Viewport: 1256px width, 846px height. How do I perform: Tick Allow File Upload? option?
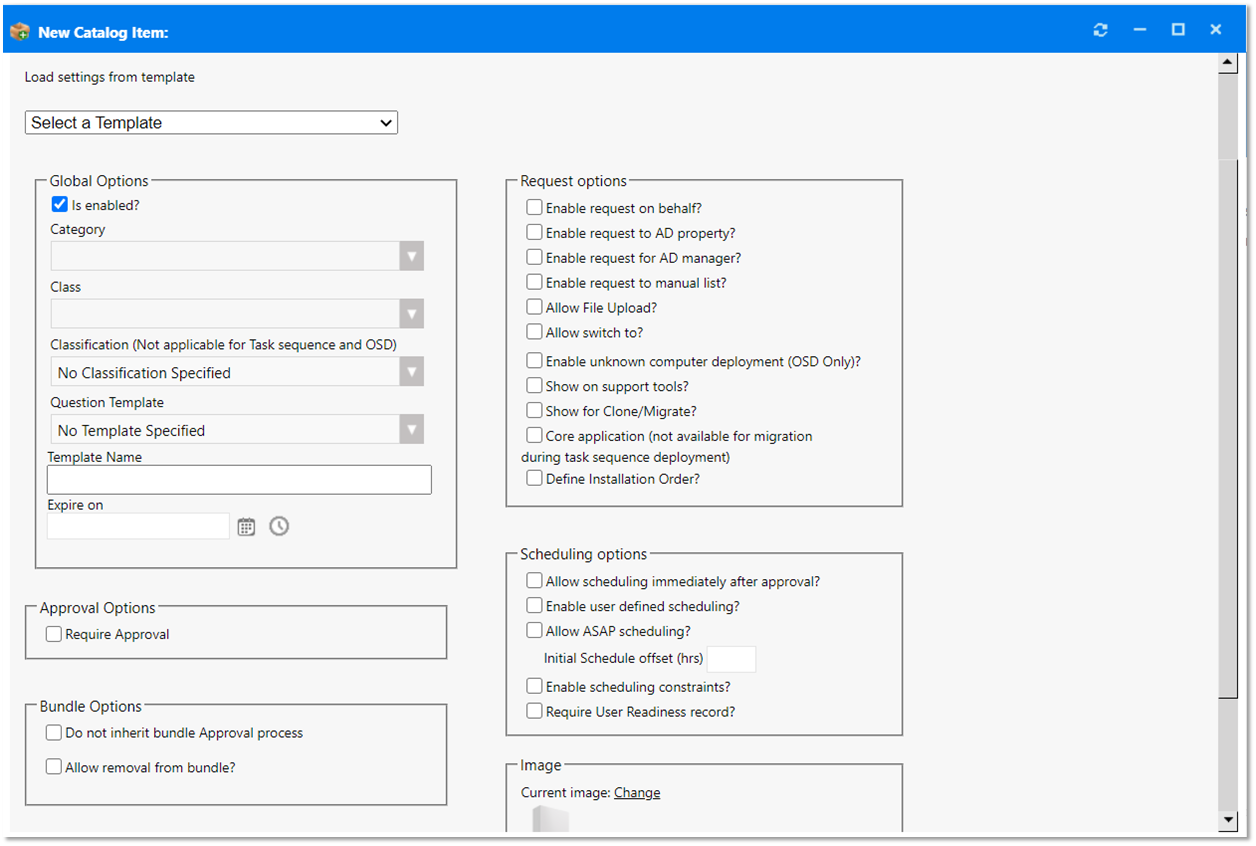click(x=535, y=307)
